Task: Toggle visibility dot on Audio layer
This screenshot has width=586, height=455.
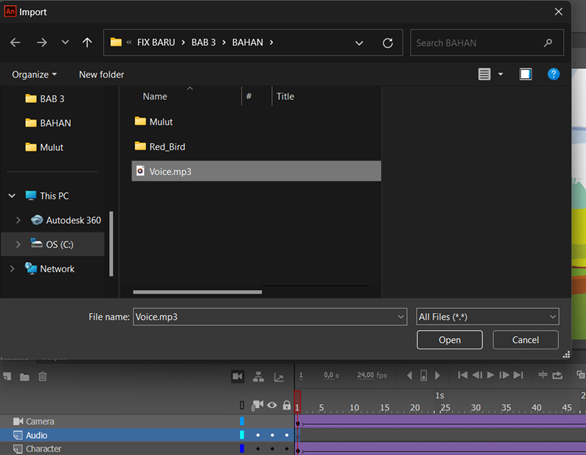Action: [272, 435]
